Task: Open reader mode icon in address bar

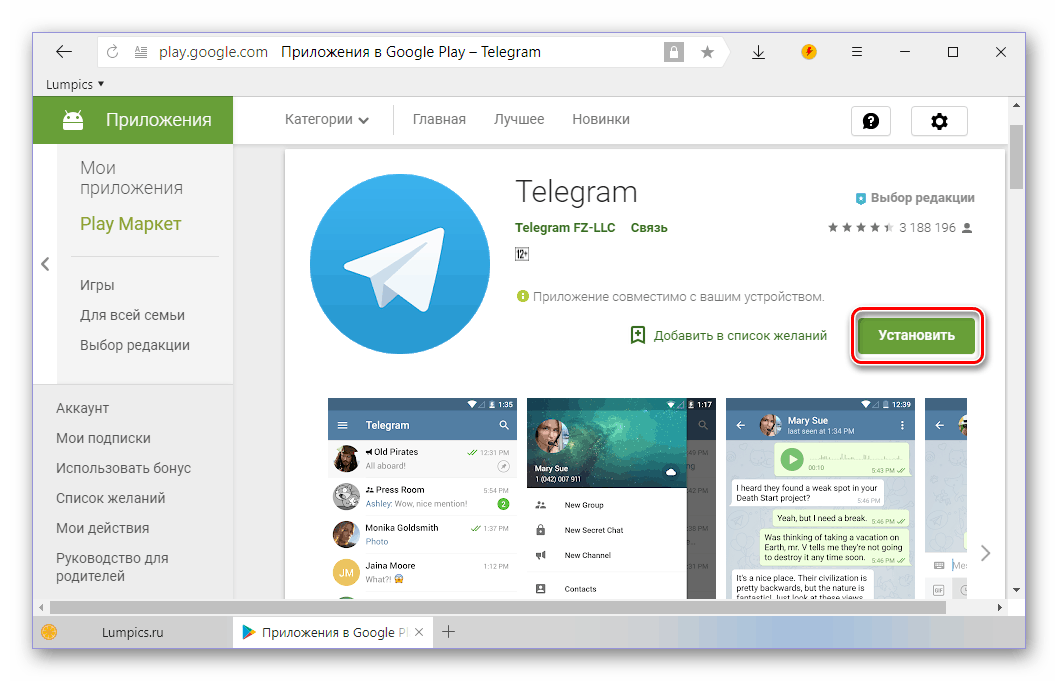Action: [140, 52]
